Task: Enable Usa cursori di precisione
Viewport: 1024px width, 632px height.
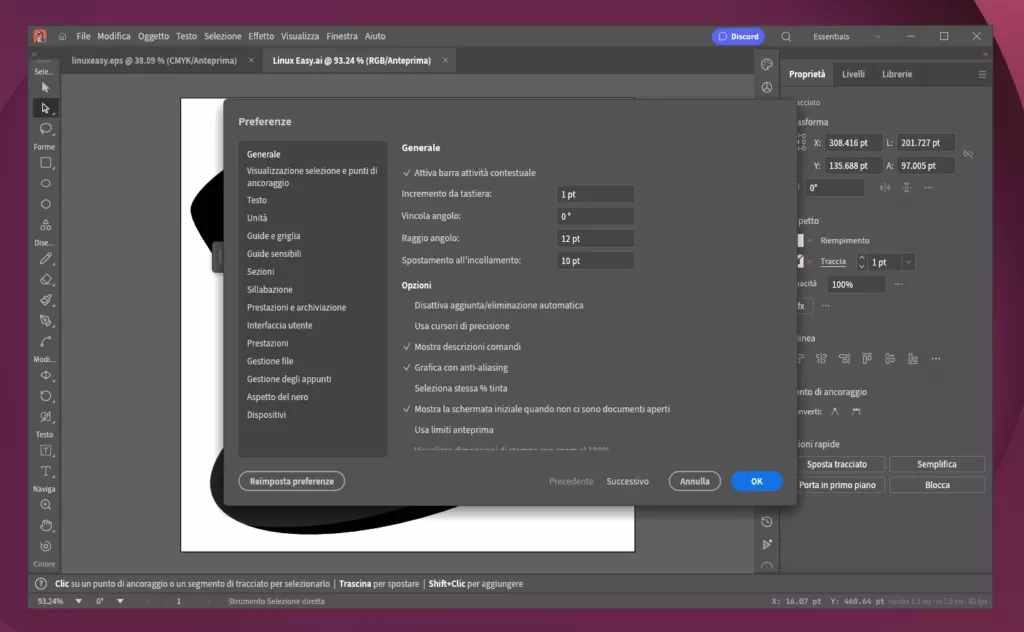Action: [462, 326]
